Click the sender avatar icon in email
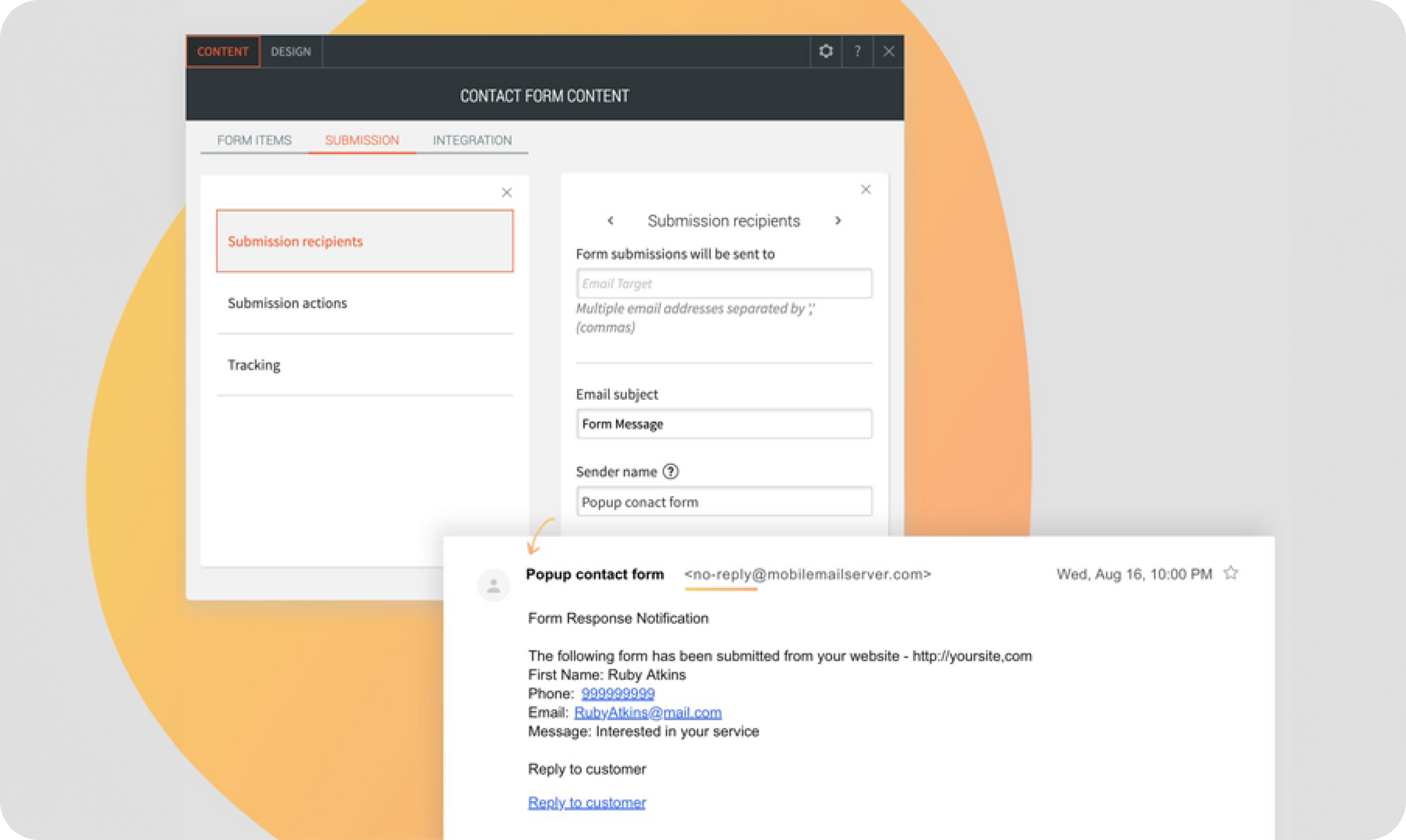The image size is (1406, 840). coord(494,586)
